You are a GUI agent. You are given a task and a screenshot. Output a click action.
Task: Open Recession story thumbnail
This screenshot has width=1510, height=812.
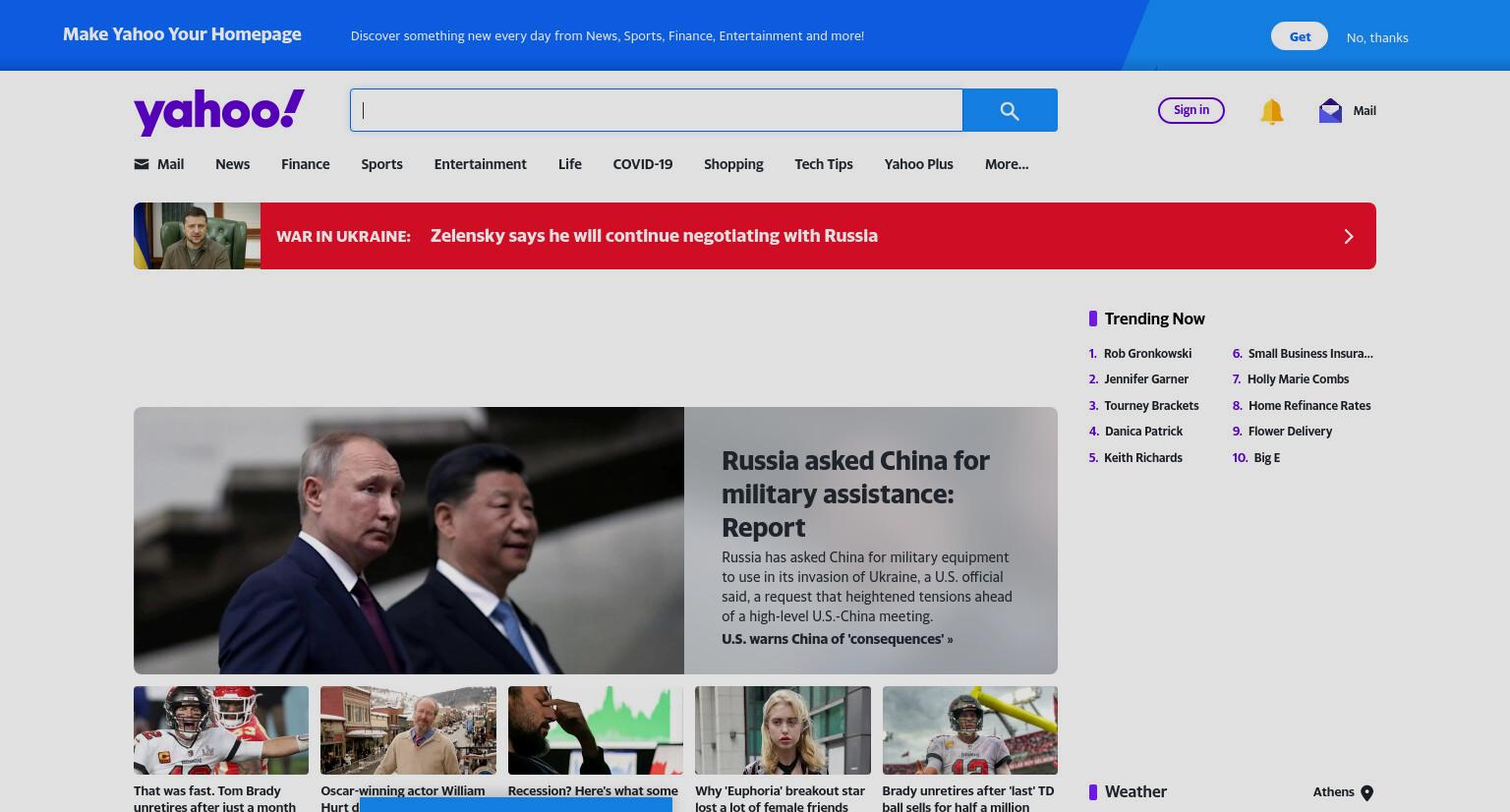[x=596, y=730]
